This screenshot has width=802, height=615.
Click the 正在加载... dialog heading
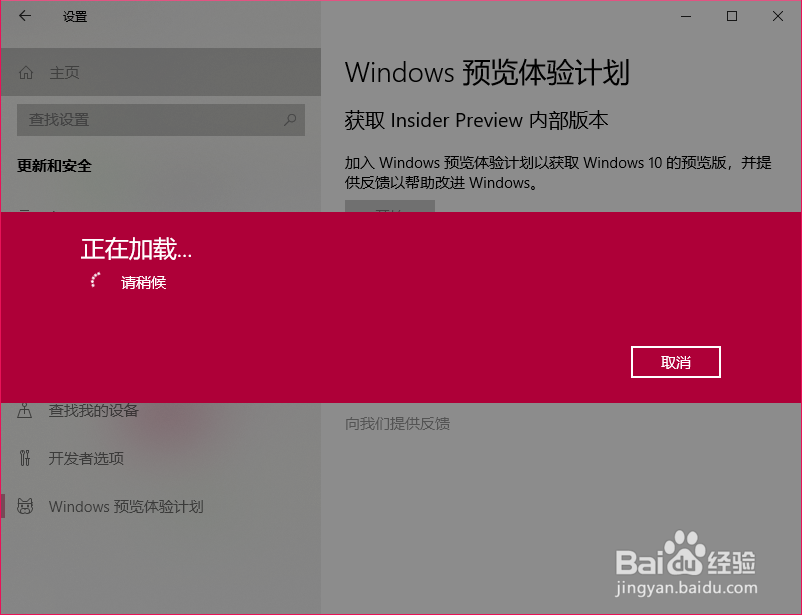click(136, 249)
